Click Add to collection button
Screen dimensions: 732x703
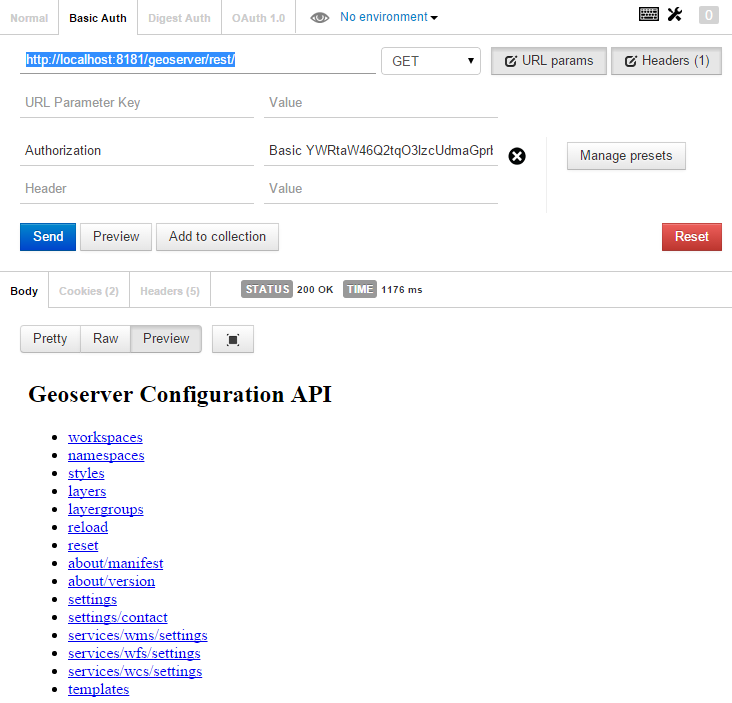217,237
